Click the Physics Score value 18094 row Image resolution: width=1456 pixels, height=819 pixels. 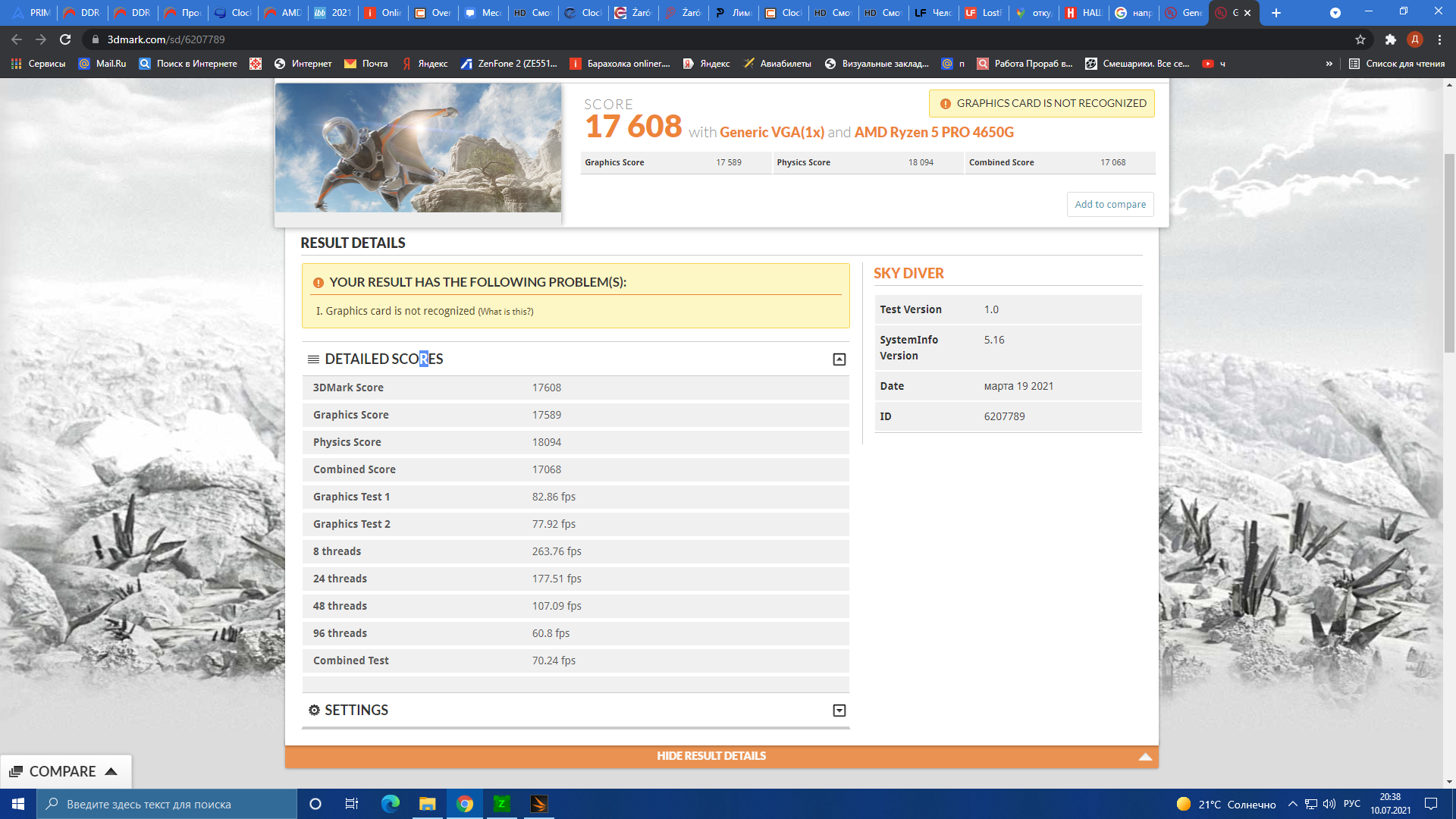576,442
